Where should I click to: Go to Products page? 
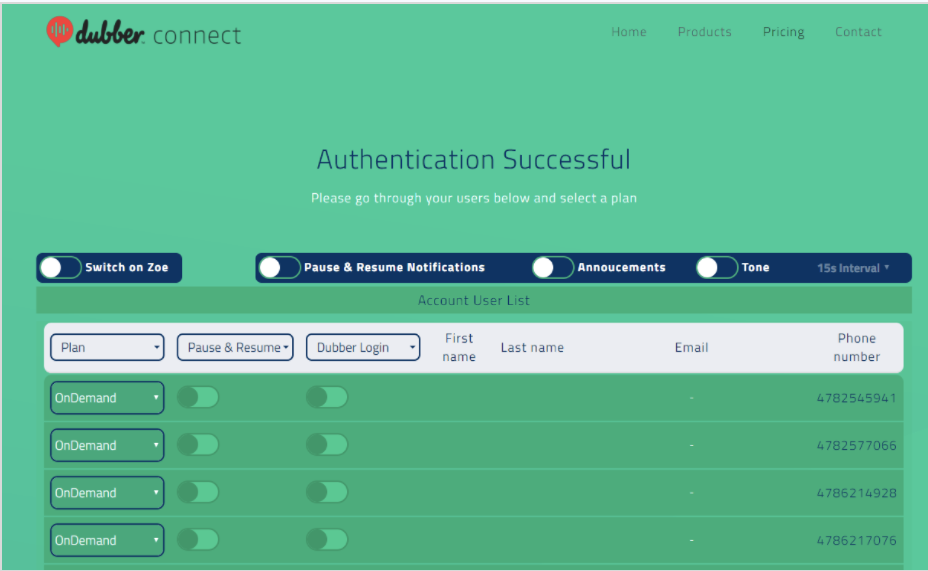704,32
